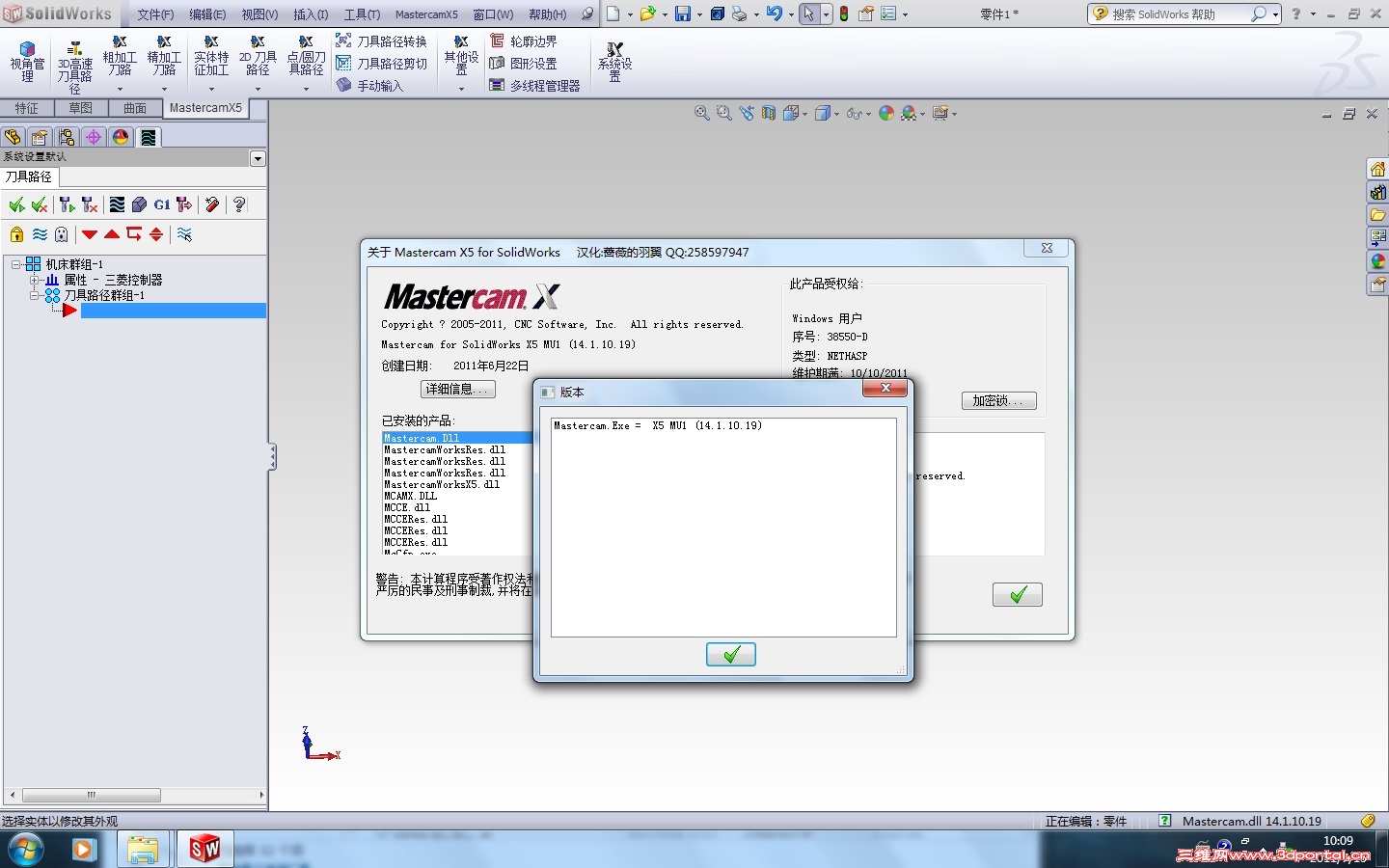This screenshot has width=1389, height=868.
Task: Expand the 2D 刀具路径 dropdown arrow
Action: [x=258, y=89]
